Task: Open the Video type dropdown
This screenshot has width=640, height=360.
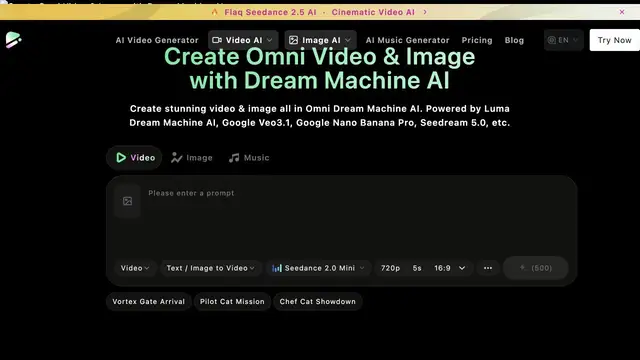Action: click(x=135, y=268)
